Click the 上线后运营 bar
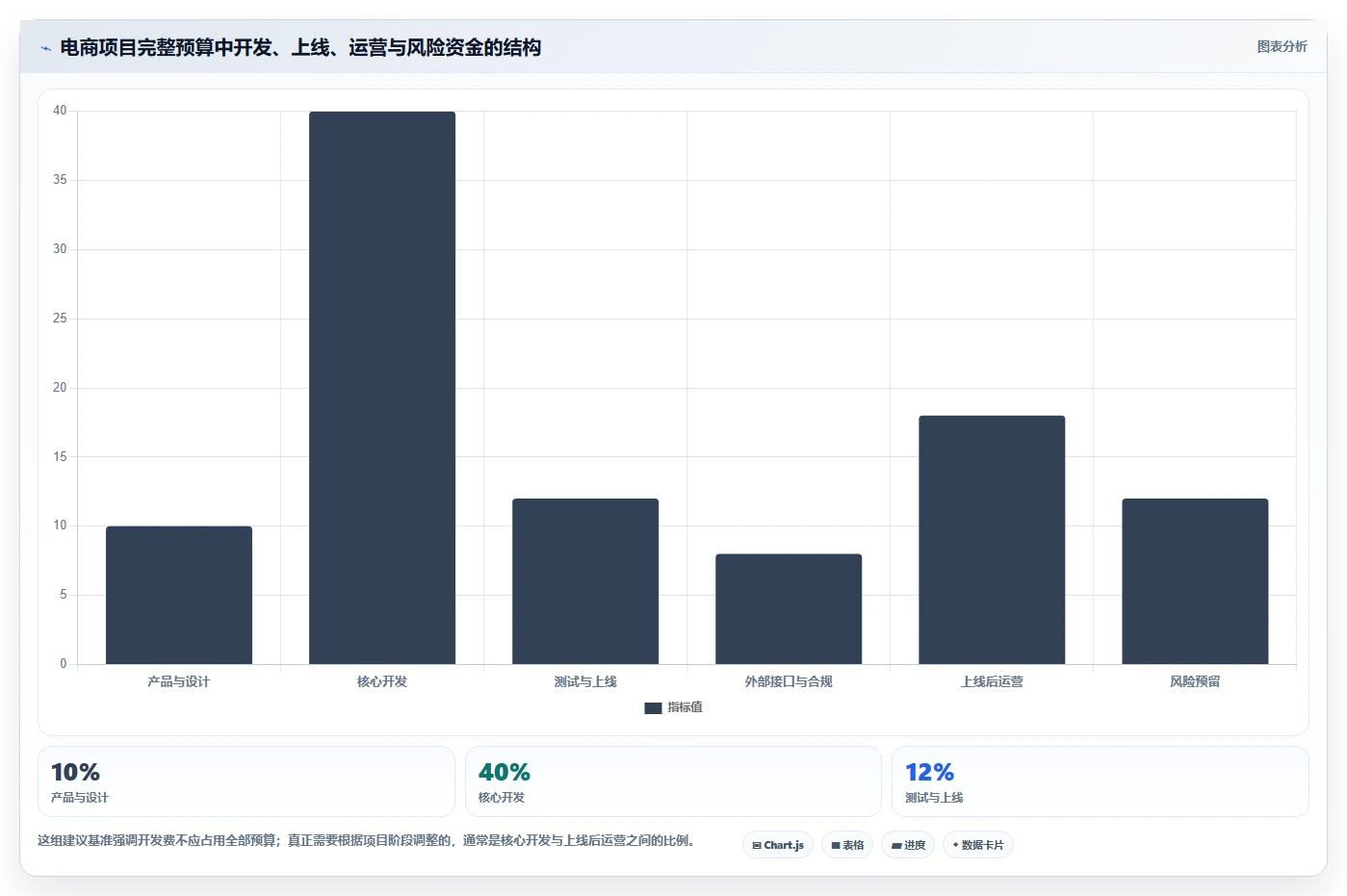The height and width of the screenshot is (896, 1347). tap(992, 540)
